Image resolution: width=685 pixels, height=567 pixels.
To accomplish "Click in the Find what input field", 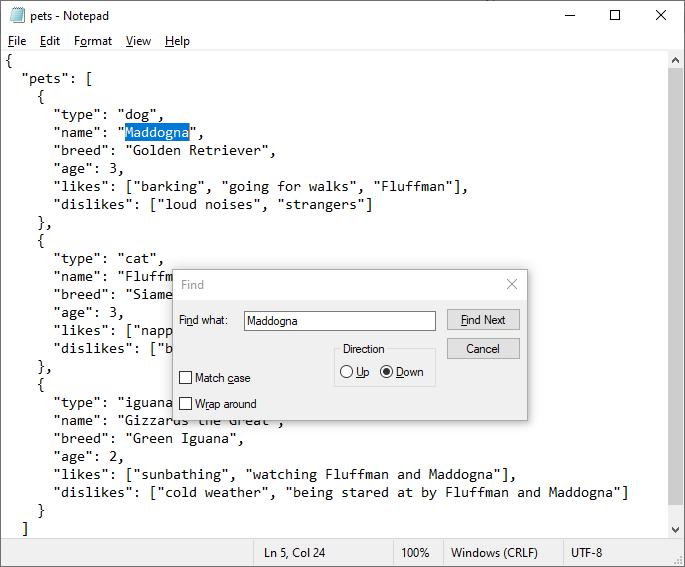I will coord(340,321).
